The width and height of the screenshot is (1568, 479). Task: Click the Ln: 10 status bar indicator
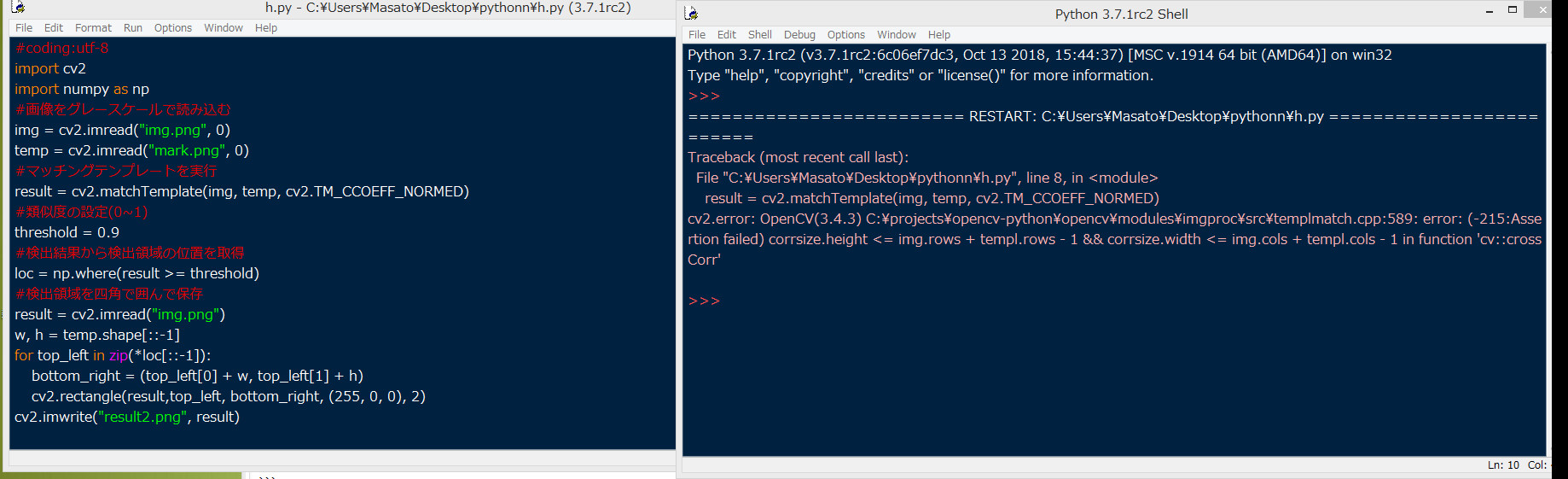(x=1503, y=465)
